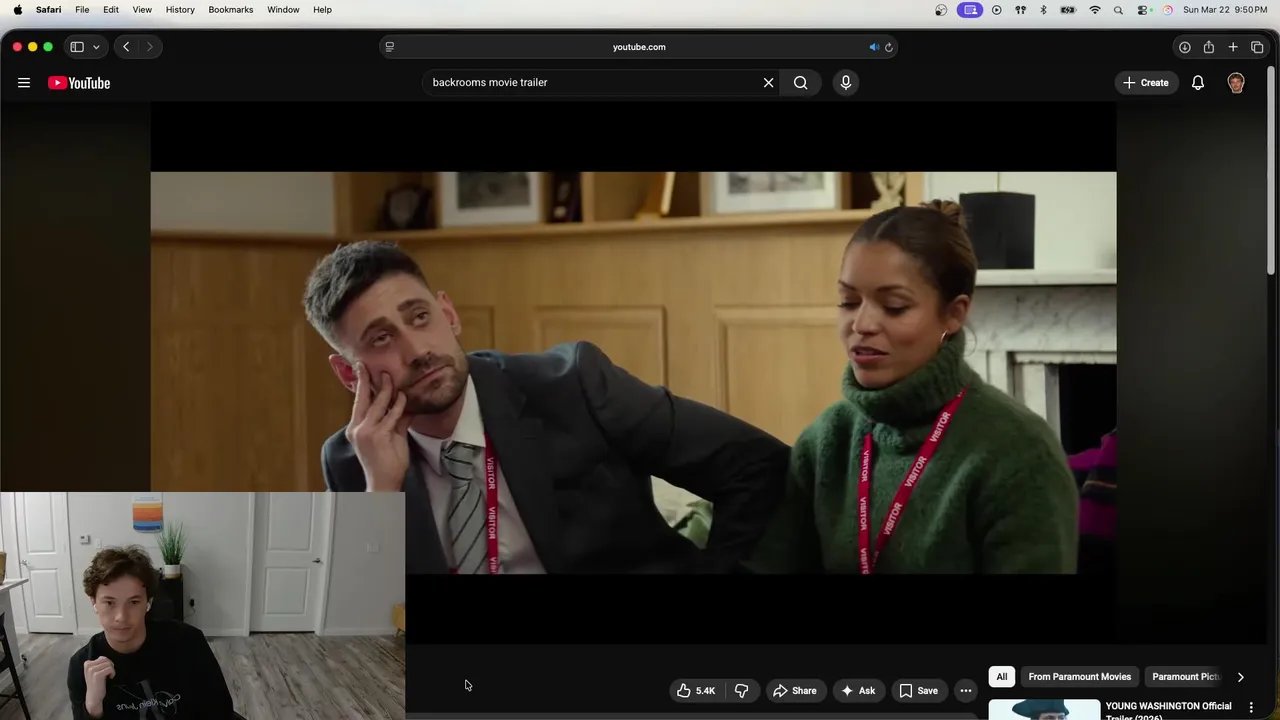Image resolution: width=1280 pixels, height=720 pixels.
Task: Open a new Safari tab
Action: [x=1233, y=47]
